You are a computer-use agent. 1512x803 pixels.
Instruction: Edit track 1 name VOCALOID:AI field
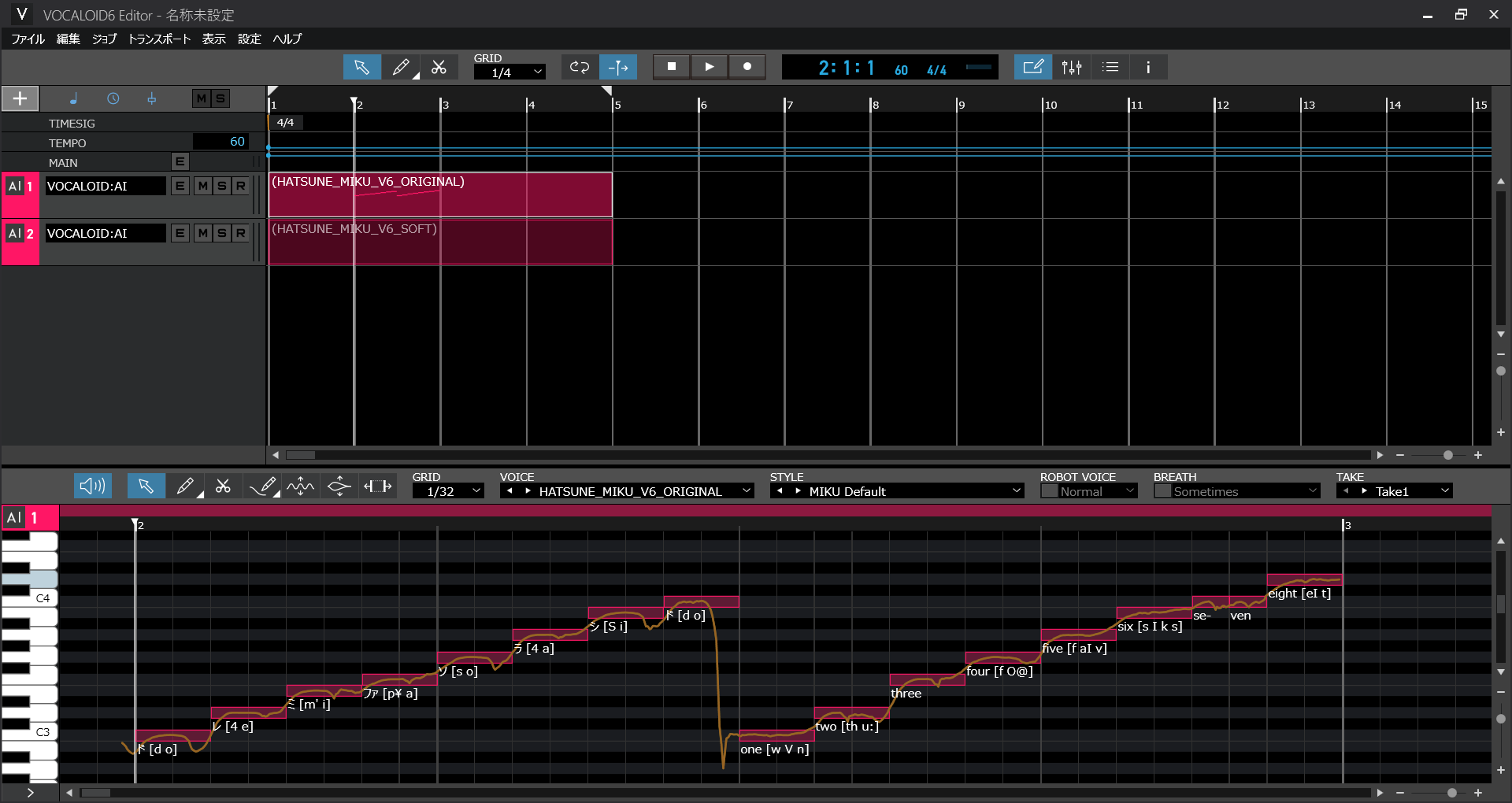tap(105, 186)
